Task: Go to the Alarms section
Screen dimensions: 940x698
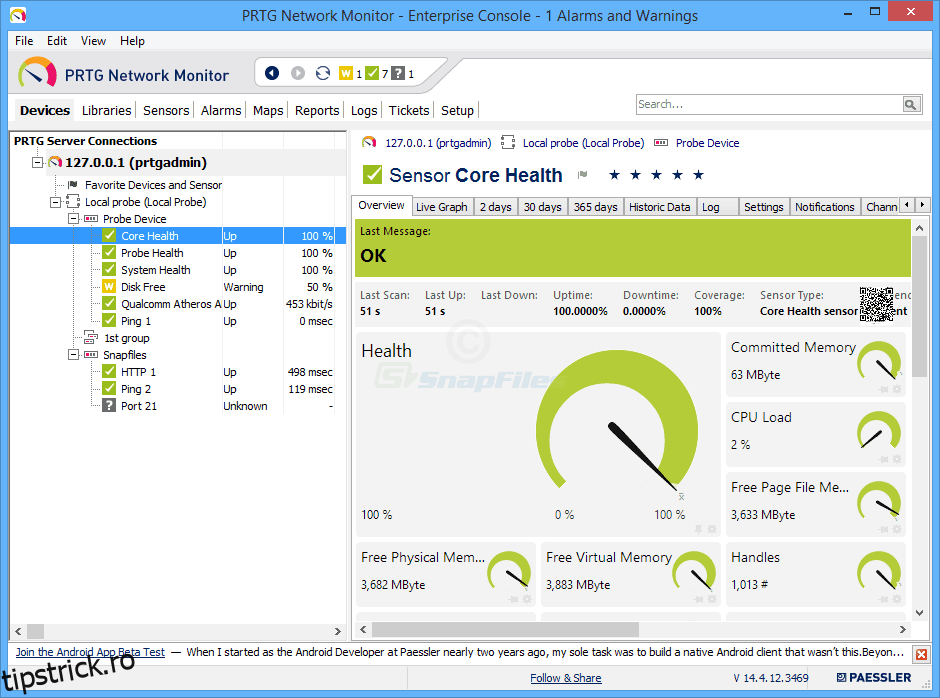Action: [221, 110]
